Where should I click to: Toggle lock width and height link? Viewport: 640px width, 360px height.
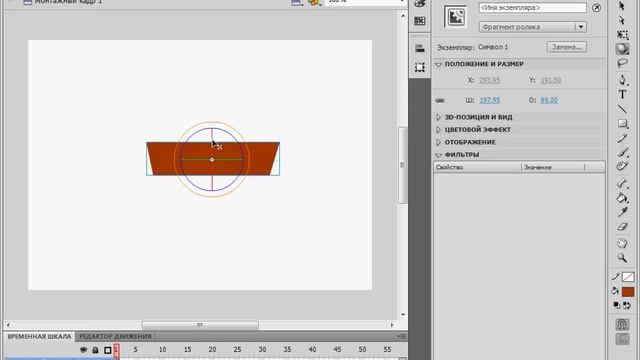click(440, 100)
